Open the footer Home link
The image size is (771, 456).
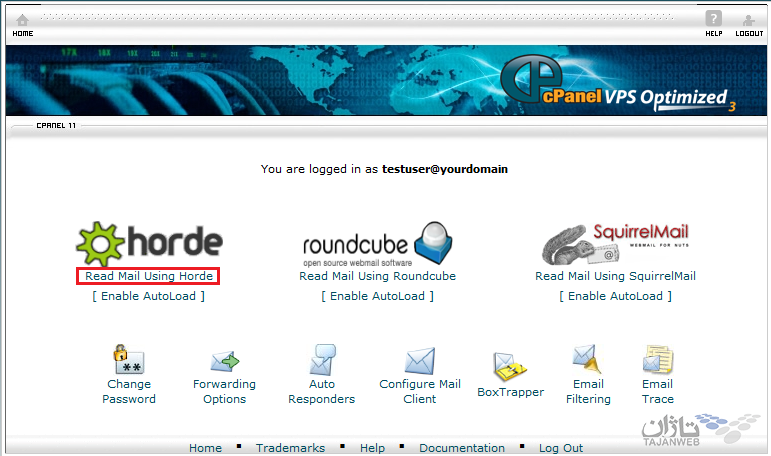point(206,448)
